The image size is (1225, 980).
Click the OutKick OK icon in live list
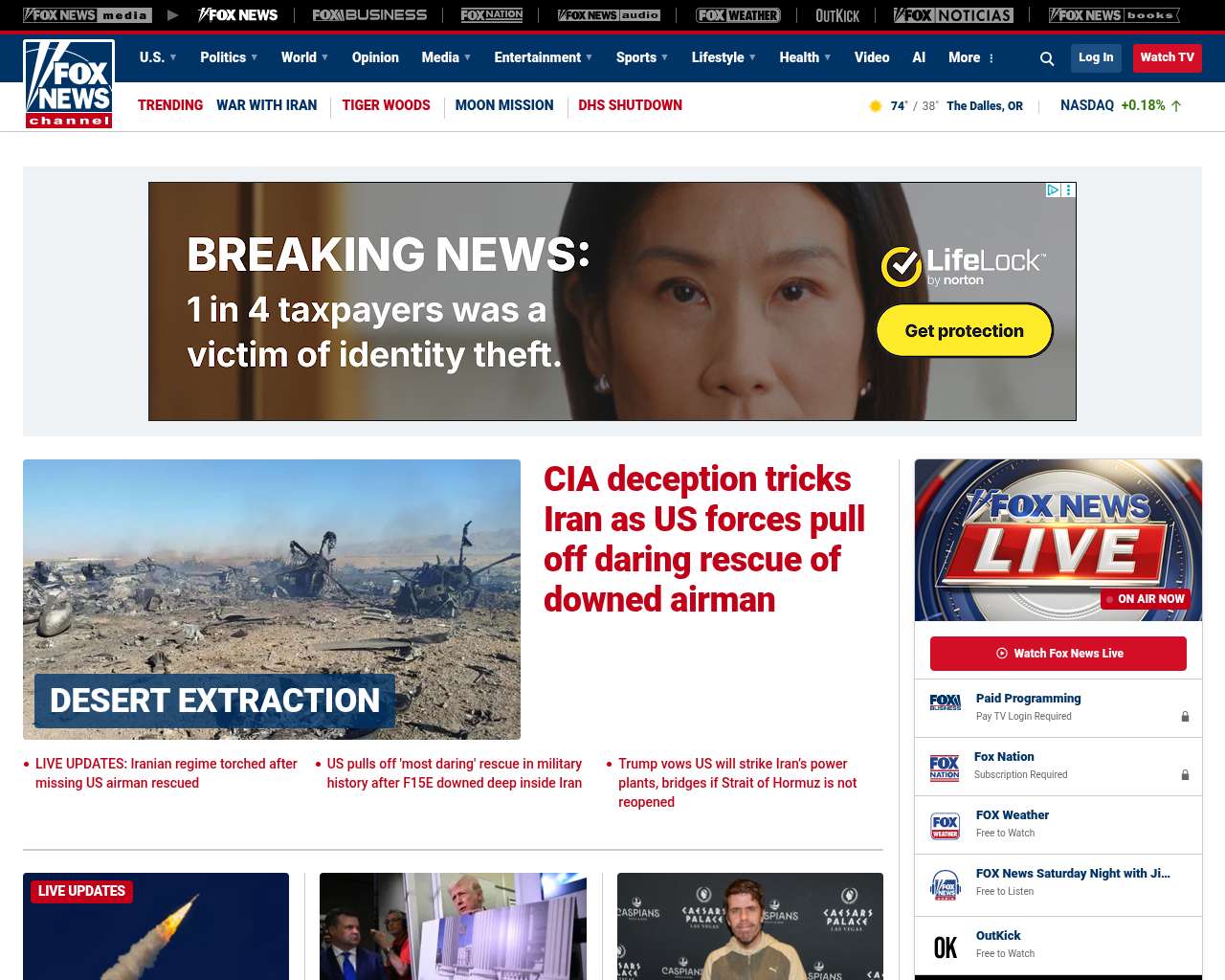(945, 947)
